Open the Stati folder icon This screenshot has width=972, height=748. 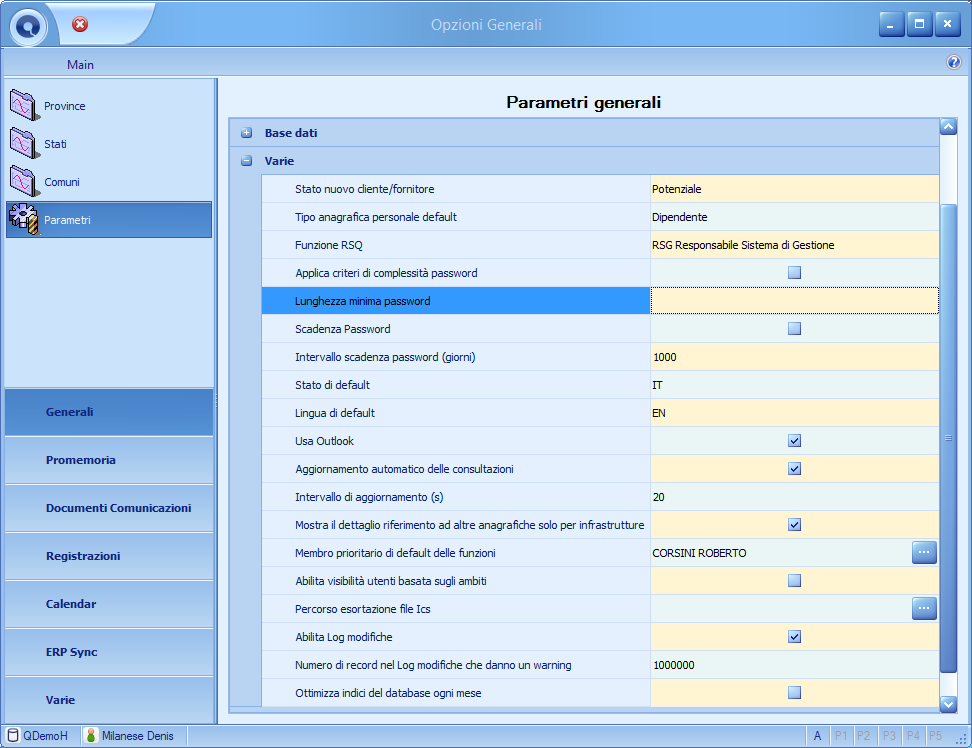point(25,143)
